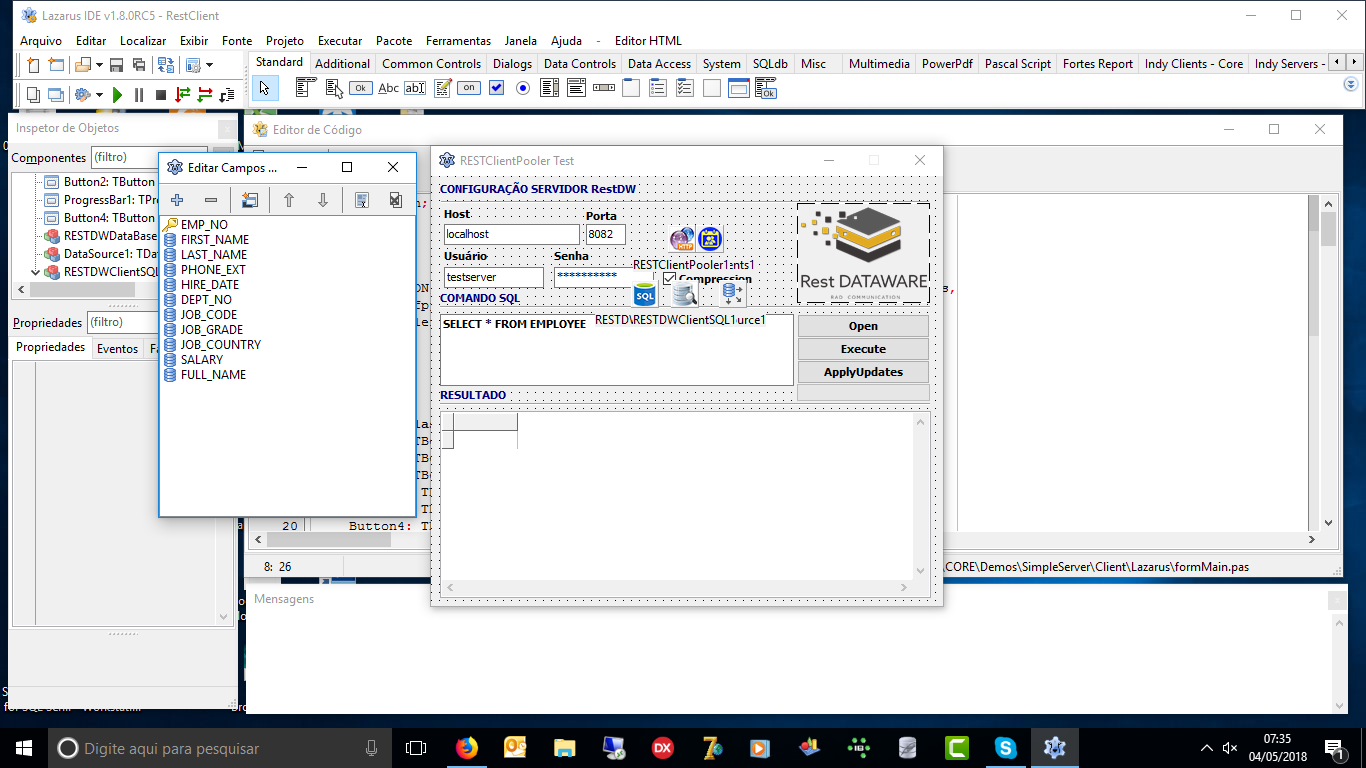Switch to the Eventos tab in the Object Inspector
1366x768 pixels.
click(118, 348)
